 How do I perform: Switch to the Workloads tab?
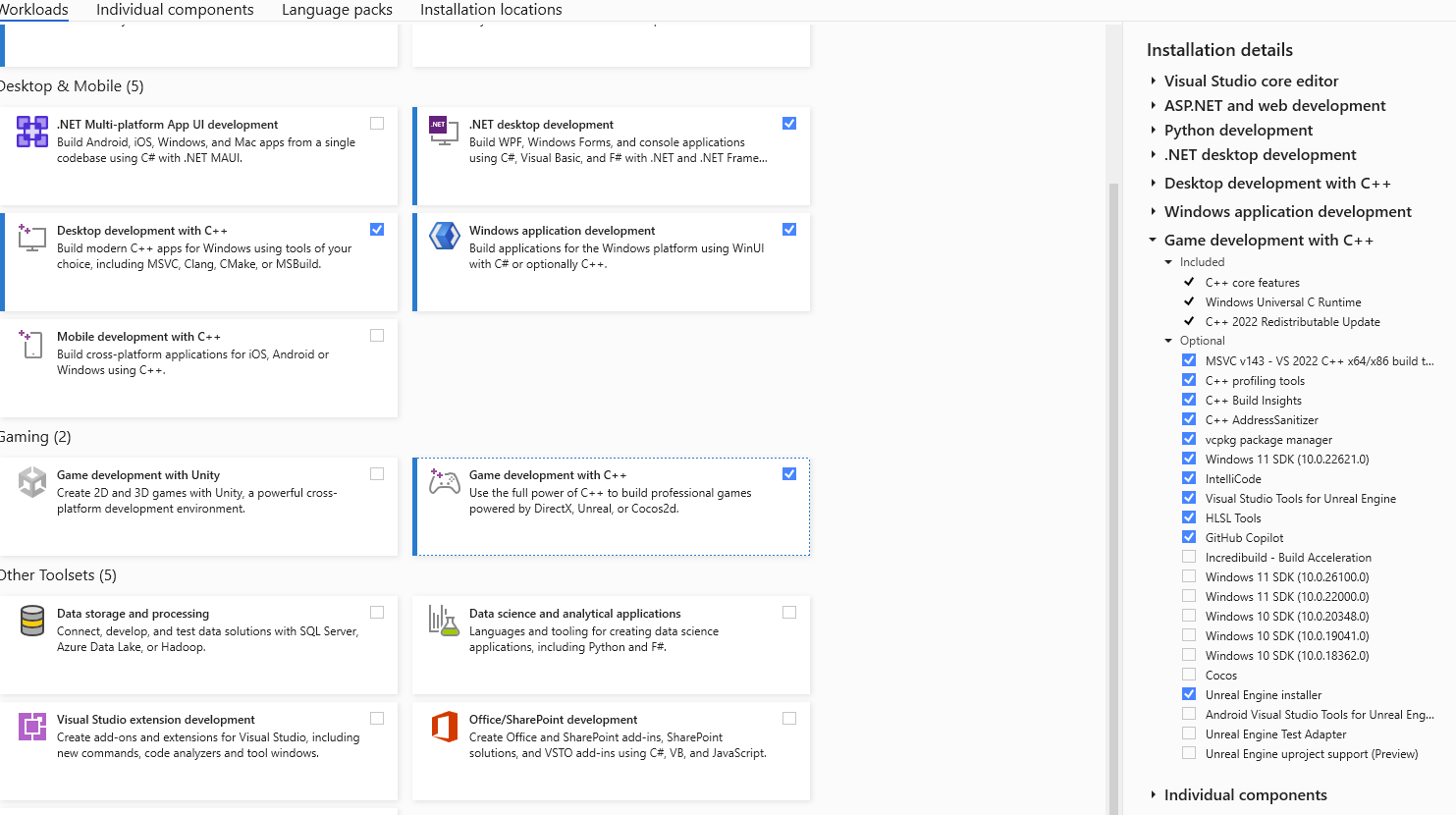33,10
